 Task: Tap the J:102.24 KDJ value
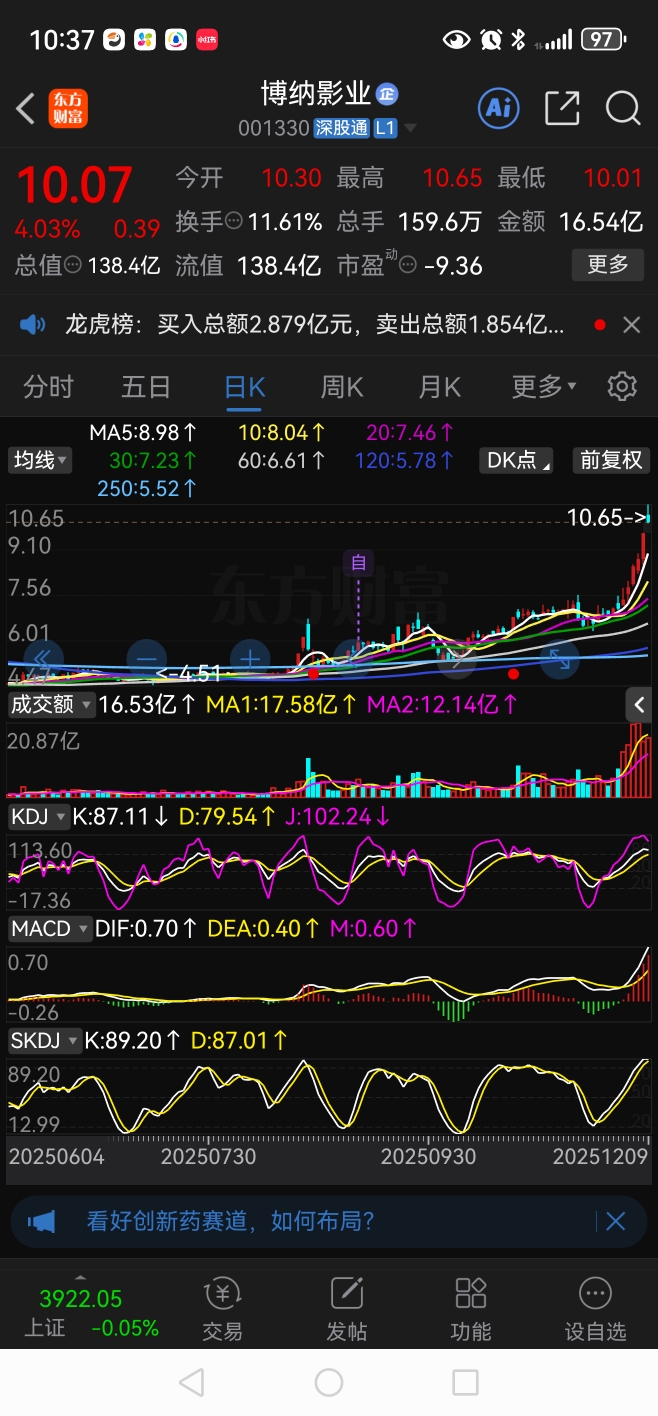[x=338, y=816]
